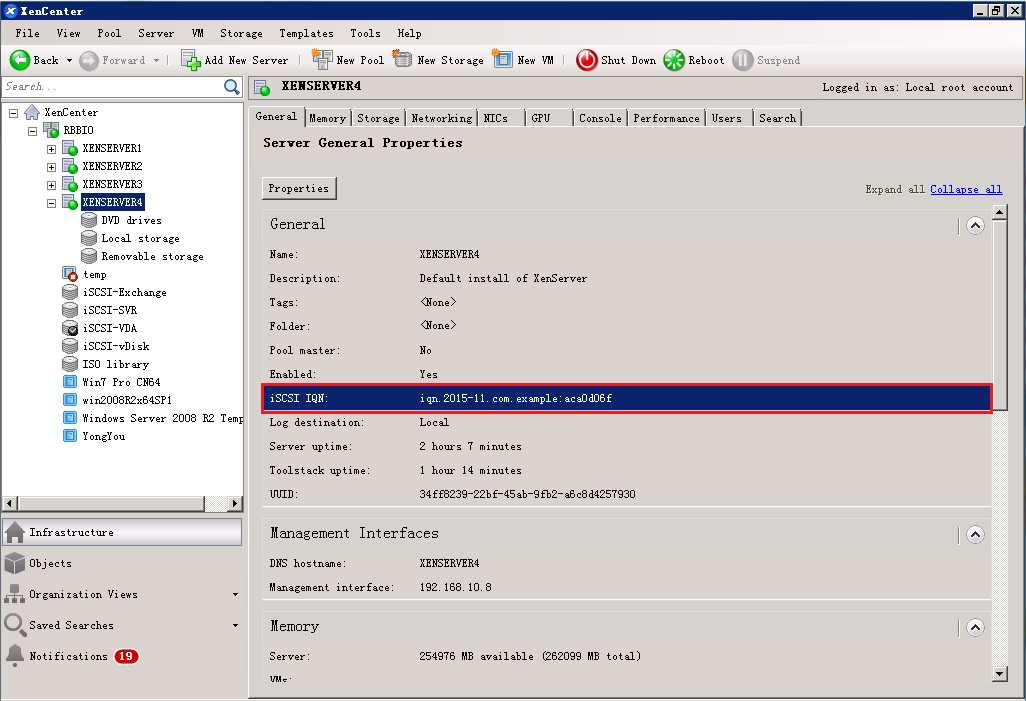Click the search magnifier icon

[232, 86]
